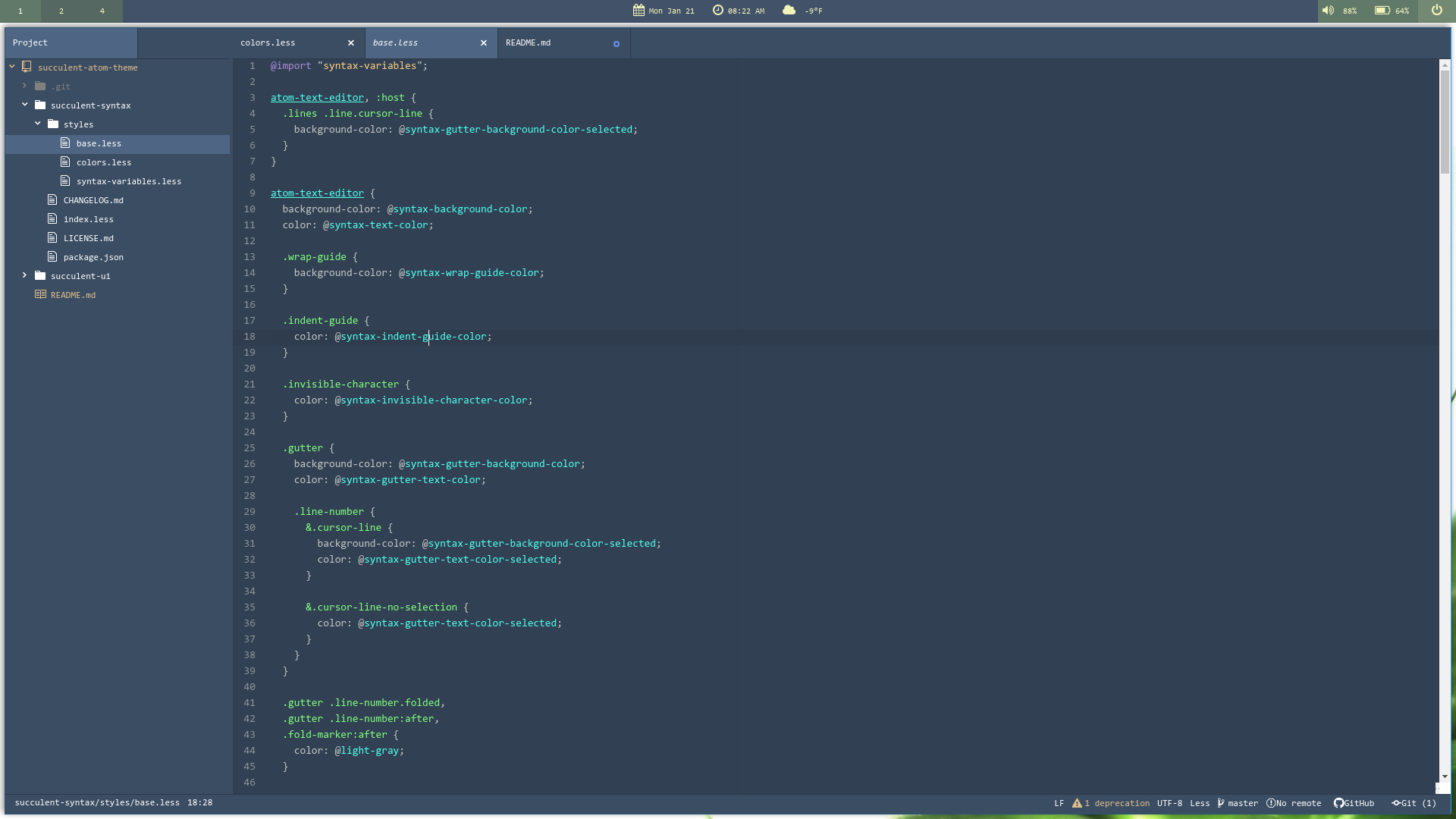The image size is (1456, 819).
Task: Click the editor vertical scrollbar thumb
Action: click(1445, 121)
